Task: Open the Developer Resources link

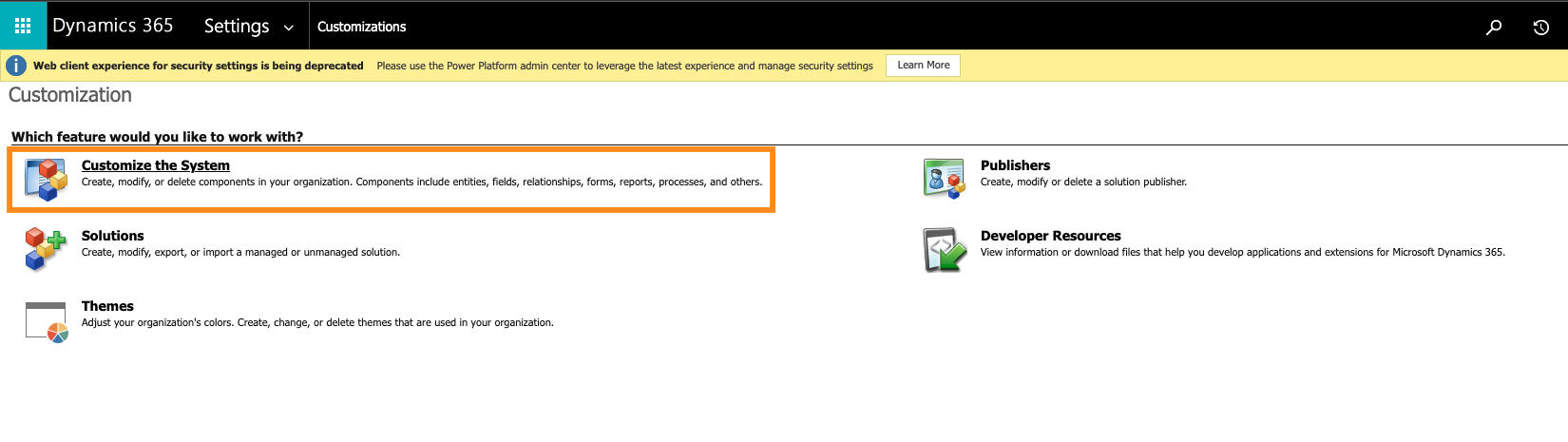Action: pyautogui.click(x=1051, y=236)
